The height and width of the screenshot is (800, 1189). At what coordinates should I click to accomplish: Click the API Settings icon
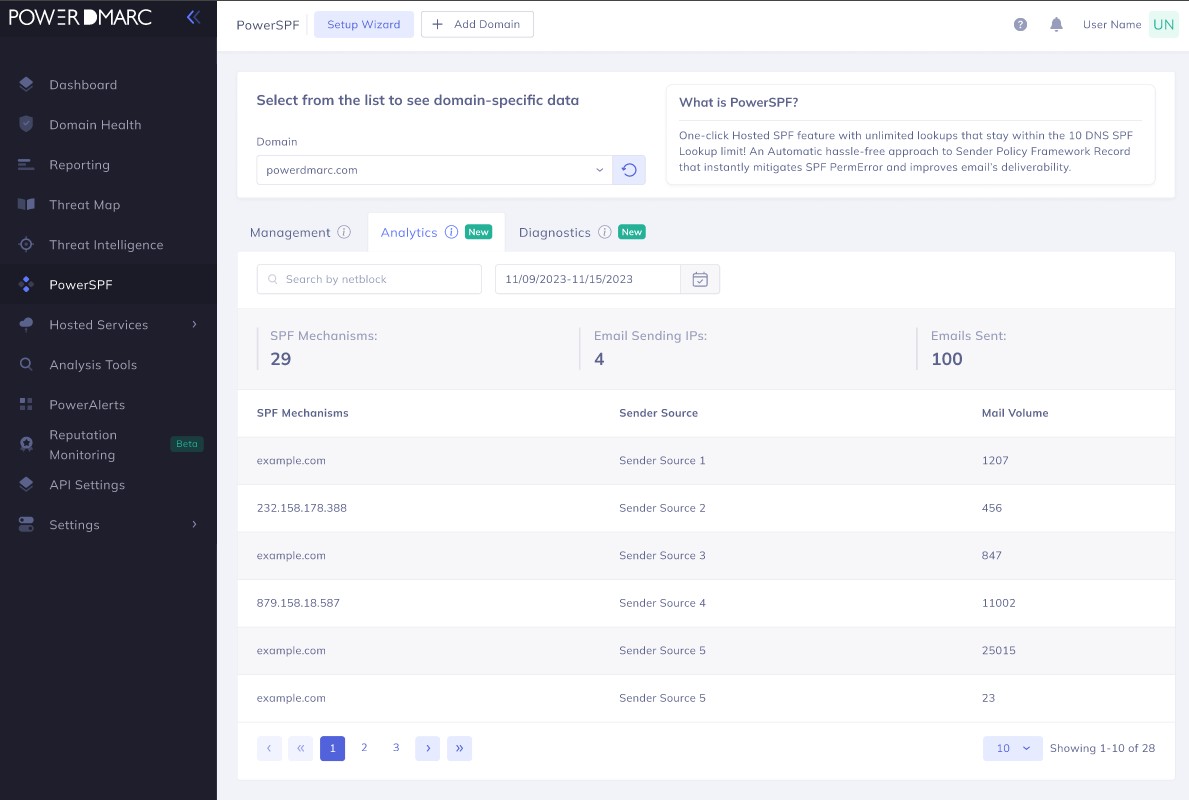coord(26,485)
